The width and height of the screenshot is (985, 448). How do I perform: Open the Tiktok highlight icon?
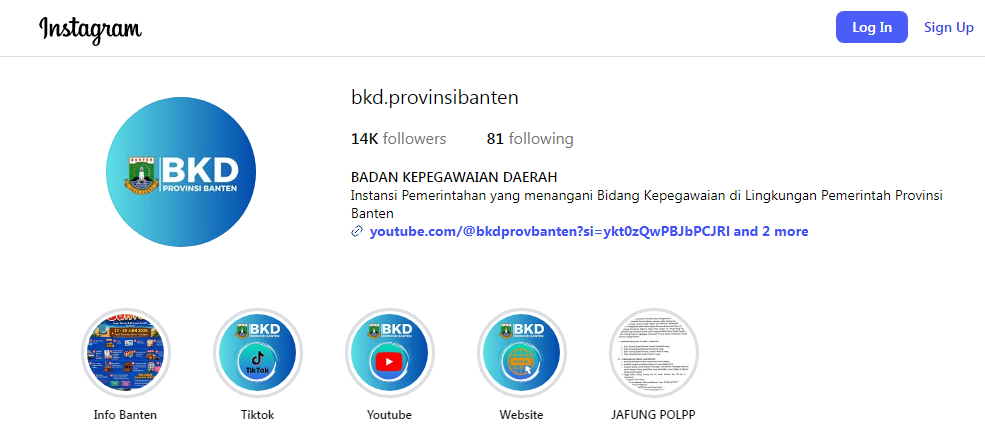[x=258, y=352]
